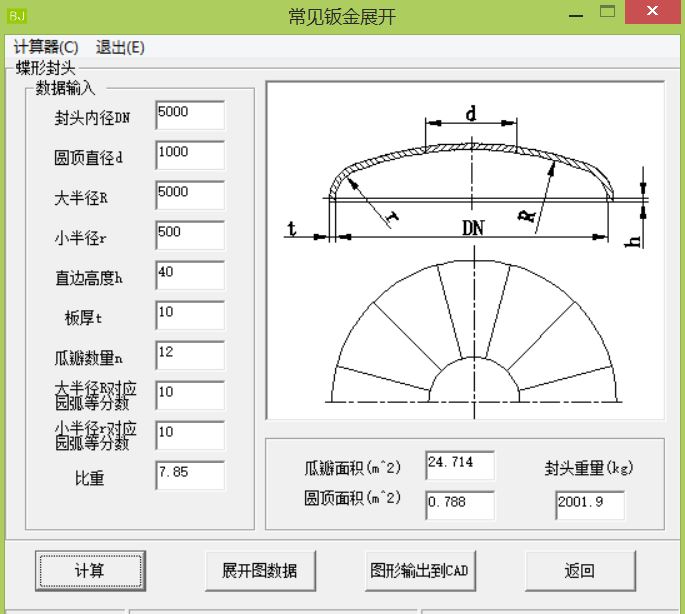685x614 pixels.
Task: Click the 直边高度h input box
Action: click(x=190, y=275)
